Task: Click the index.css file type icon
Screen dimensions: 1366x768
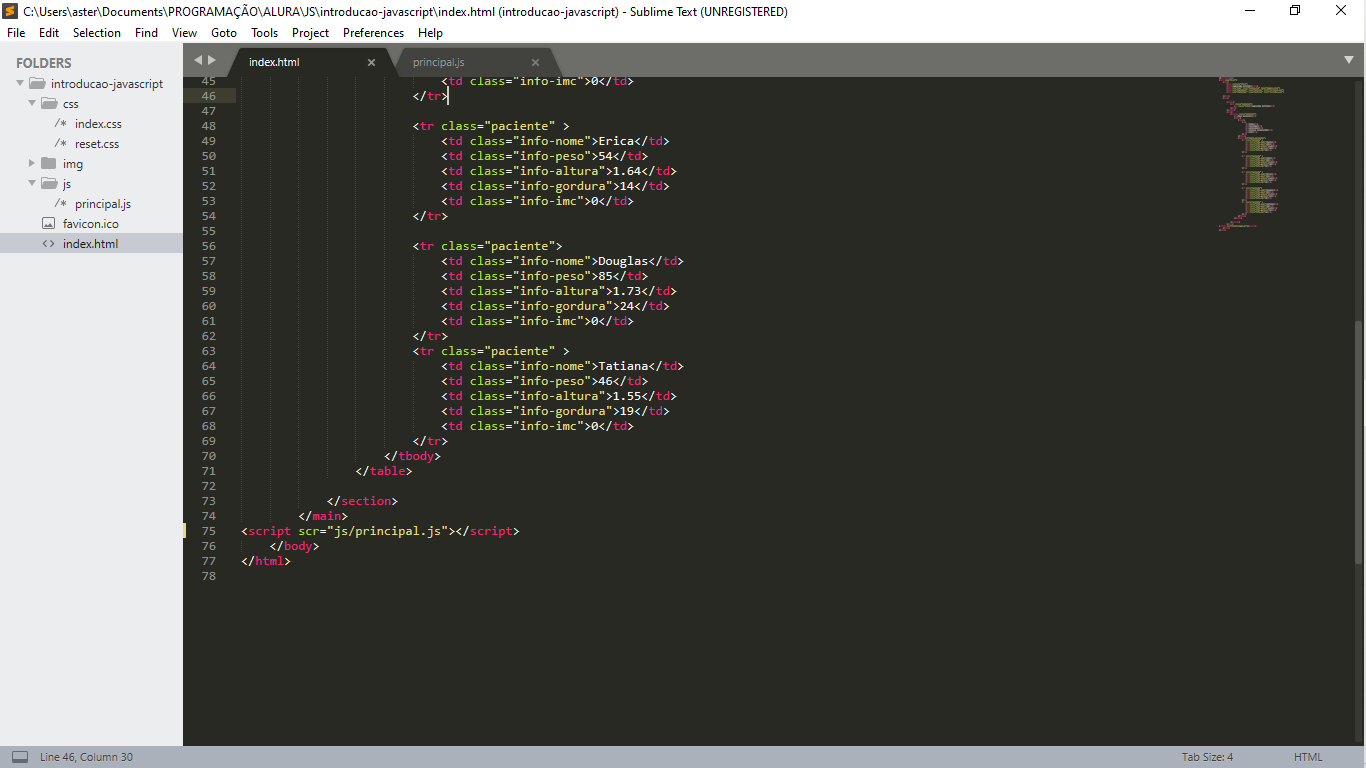Action: point(61,124)
